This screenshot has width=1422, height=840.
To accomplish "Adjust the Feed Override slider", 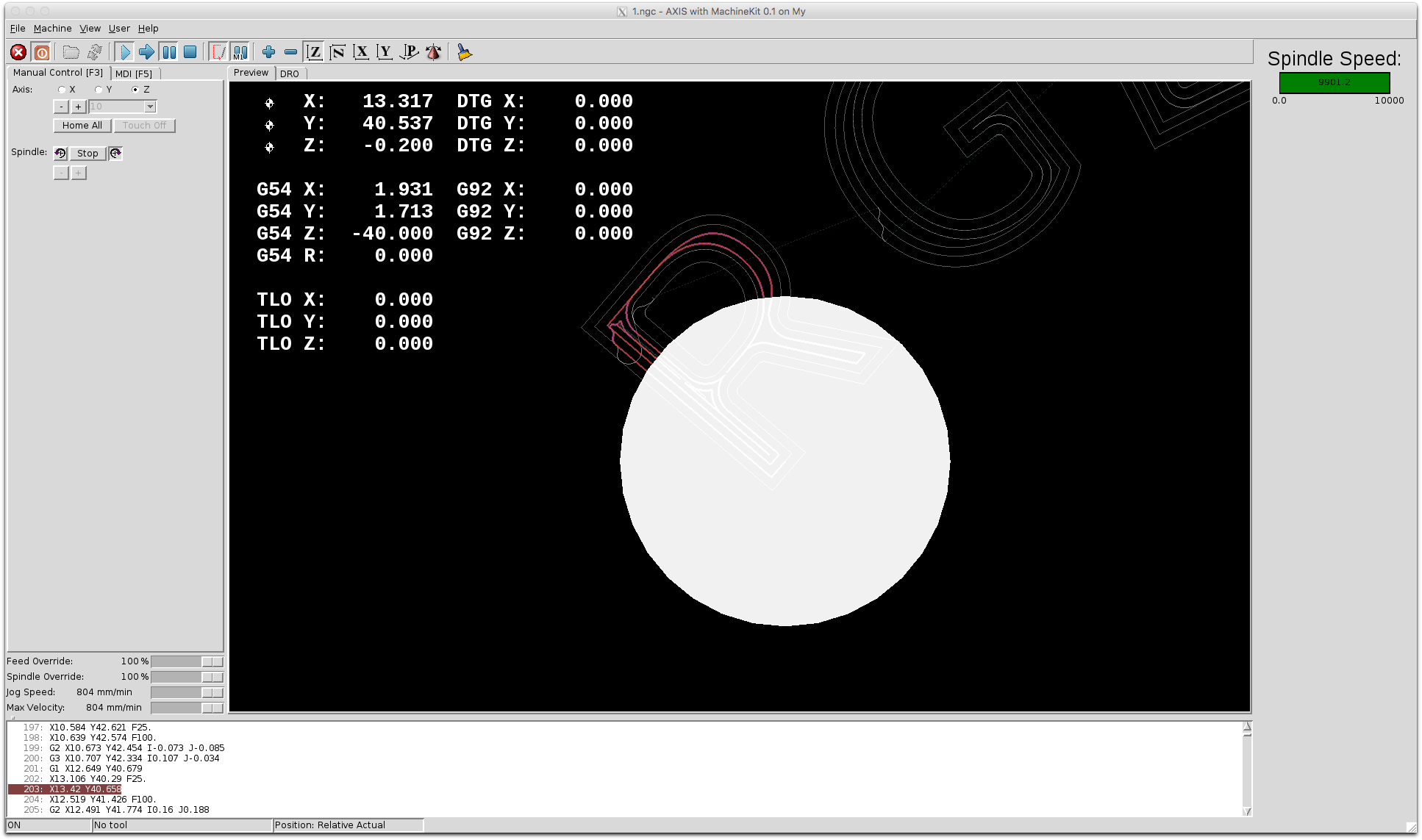I will (x=212, y=661).
